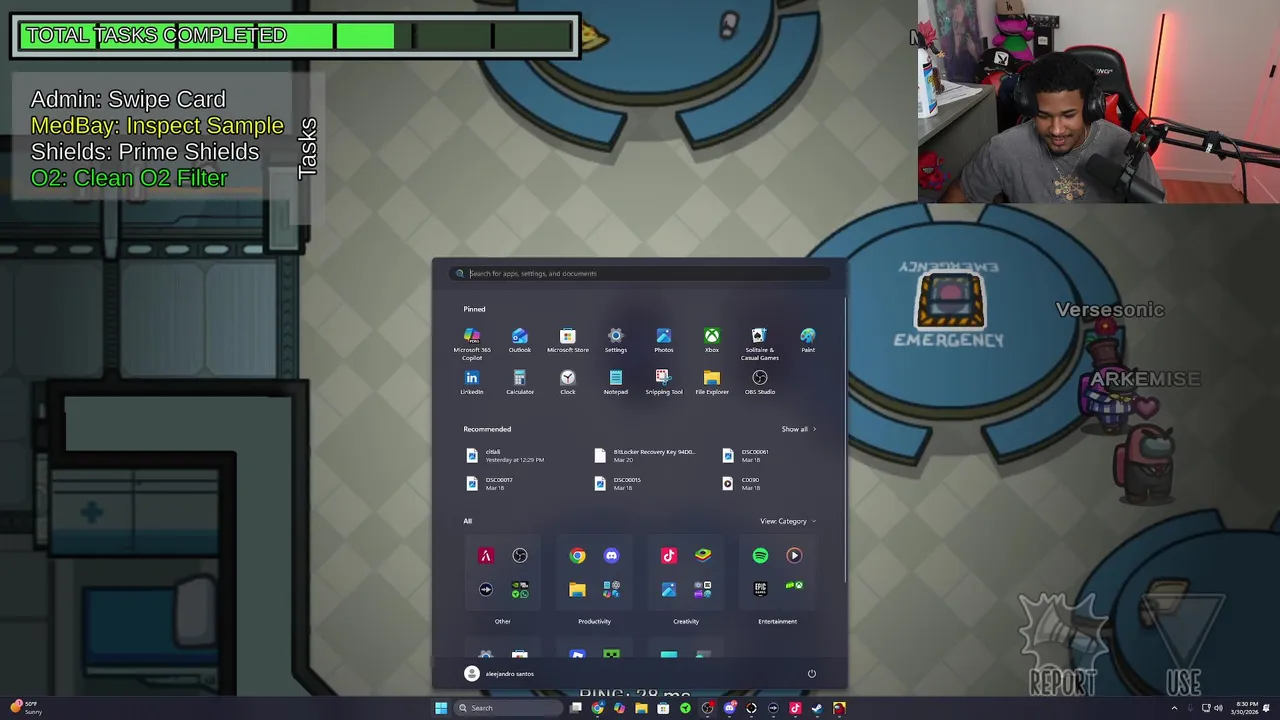Click Among Us USE button
This screenshot has width=1280, height=720.
(1184, 645)
